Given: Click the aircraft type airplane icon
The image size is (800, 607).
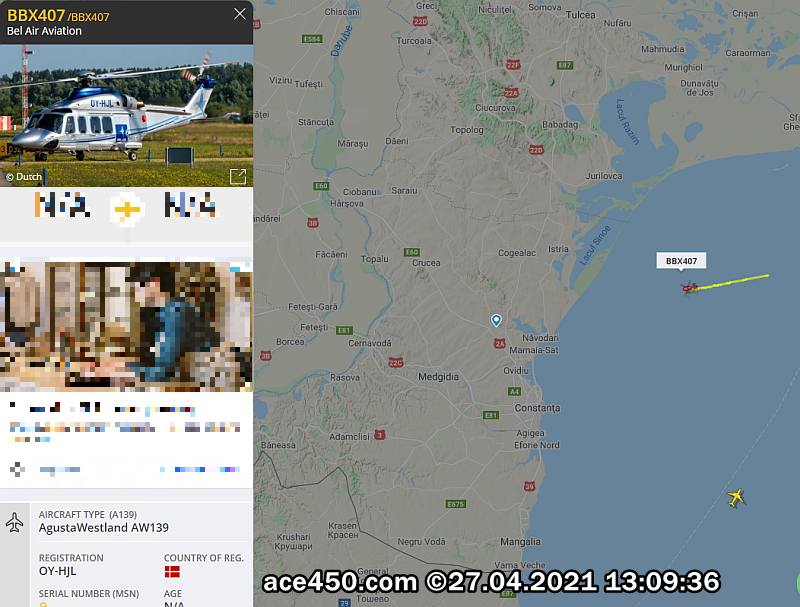Looking at the screenshot, I should (x=14, y=523).
